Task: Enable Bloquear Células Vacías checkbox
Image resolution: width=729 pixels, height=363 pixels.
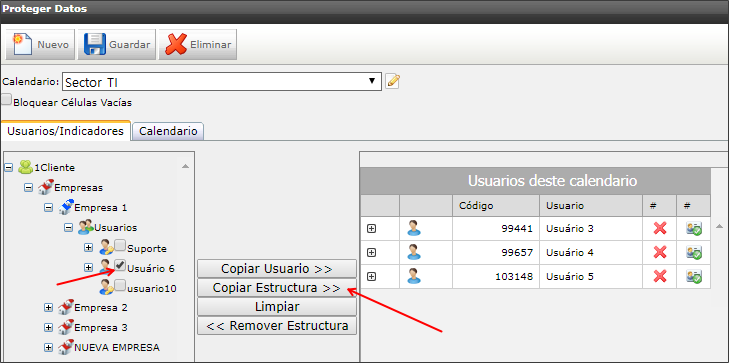Action: [7, 100]
